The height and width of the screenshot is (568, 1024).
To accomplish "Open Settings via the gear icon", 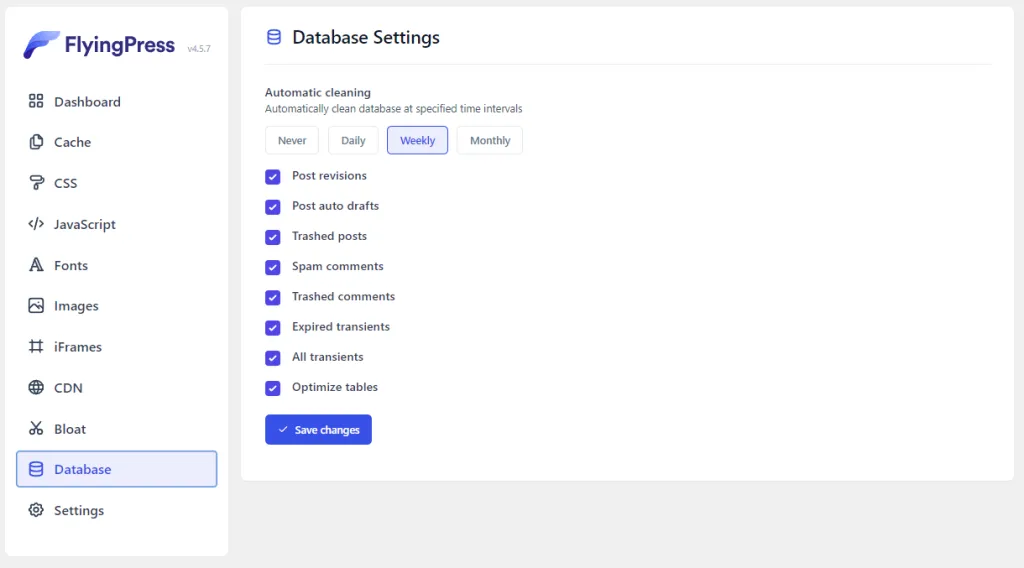I will 36,510.
